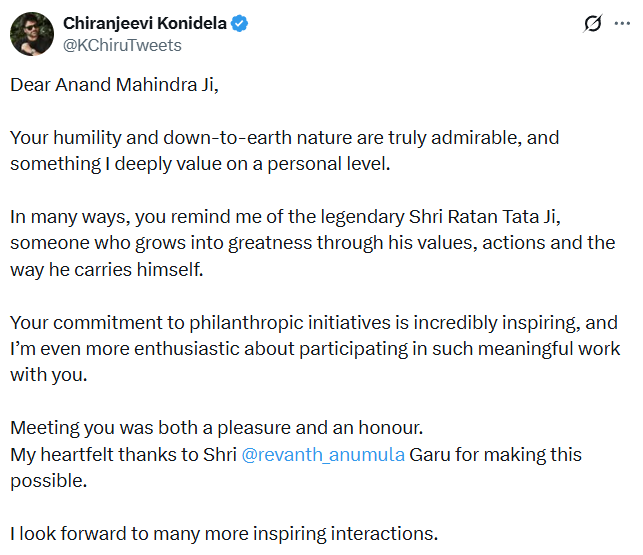Click the Grok icon in the tweet header
Screen dimensions: 643x555
[592, 23]
